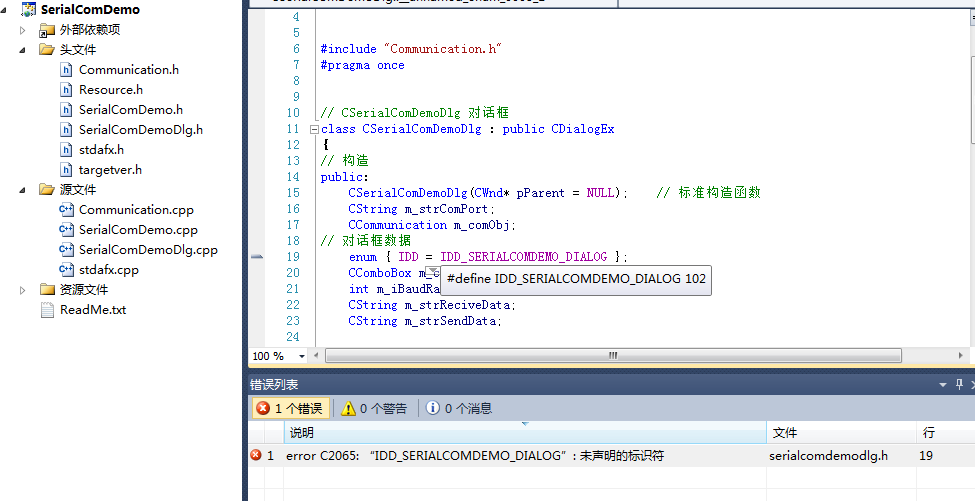Collapse the SerialComDemo project tree
This screenshot has height=501, width=975.
[6, 10]
